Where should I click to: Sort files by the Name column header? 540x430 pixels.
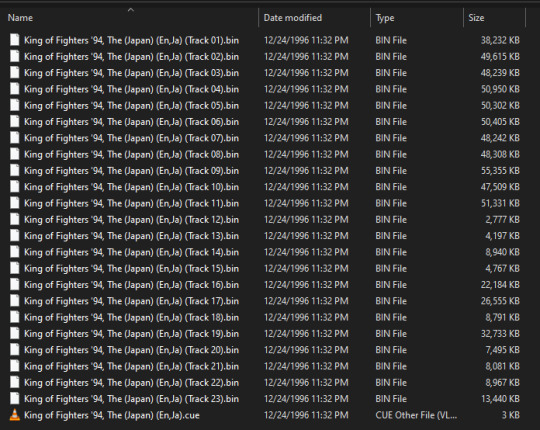pos(20,18)
